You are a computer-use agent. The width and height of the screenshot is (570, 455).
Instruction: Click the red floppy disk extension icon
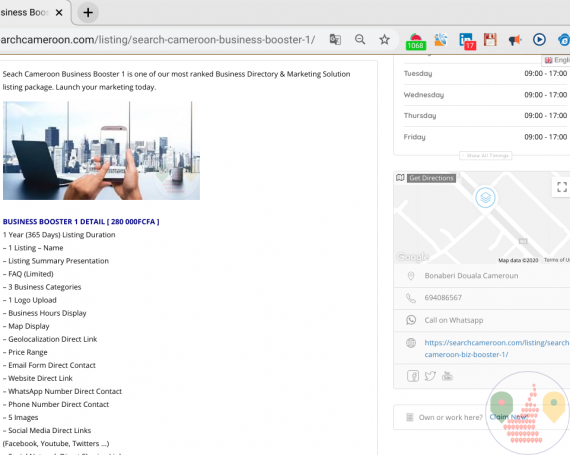point(490,39)
